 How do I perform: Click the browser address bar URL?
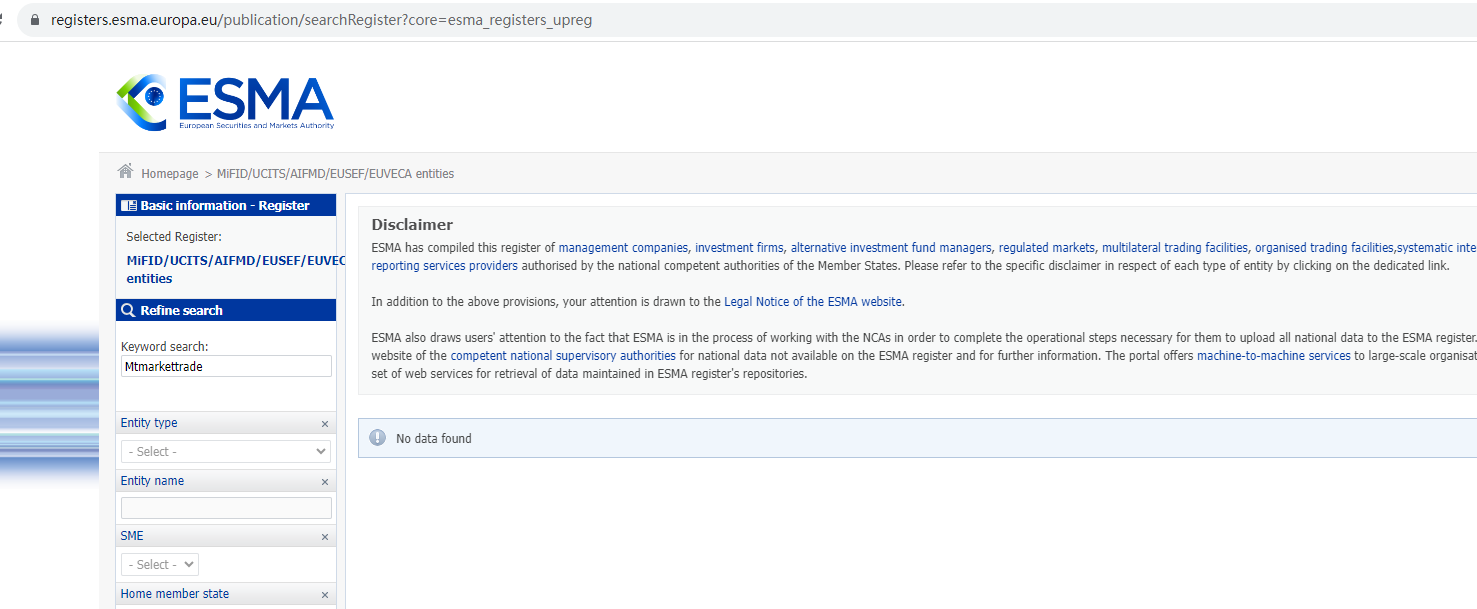[x=321, y=20]
